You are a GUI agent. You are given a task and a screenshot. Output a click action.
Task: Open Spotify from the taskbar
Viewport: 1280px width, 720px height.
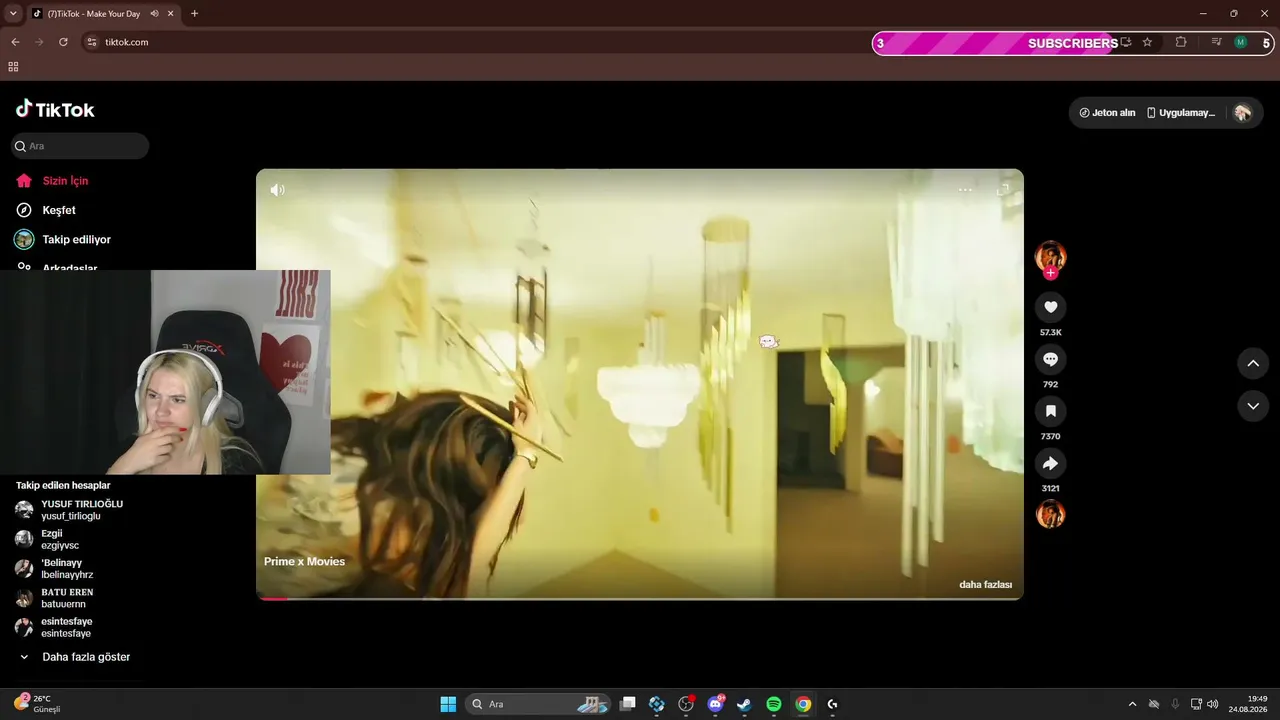(x=774, y=704)
